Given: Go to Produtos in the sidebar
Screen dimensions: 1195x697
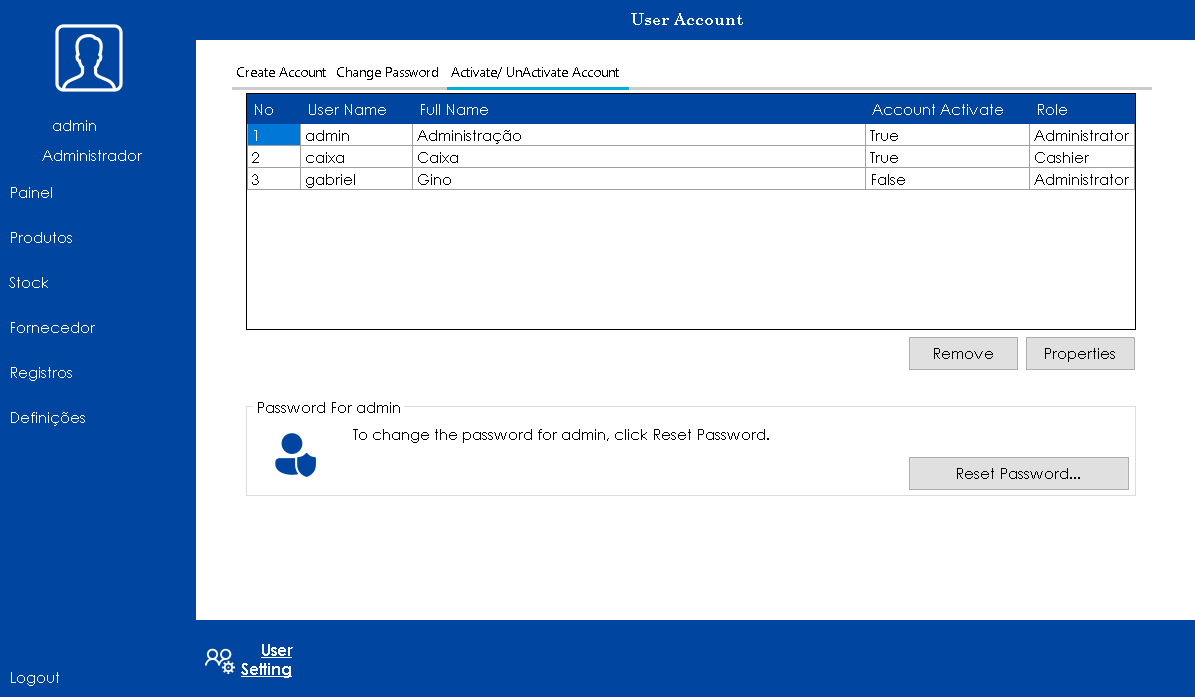Looking at the screenshot, I should [41, 238].
